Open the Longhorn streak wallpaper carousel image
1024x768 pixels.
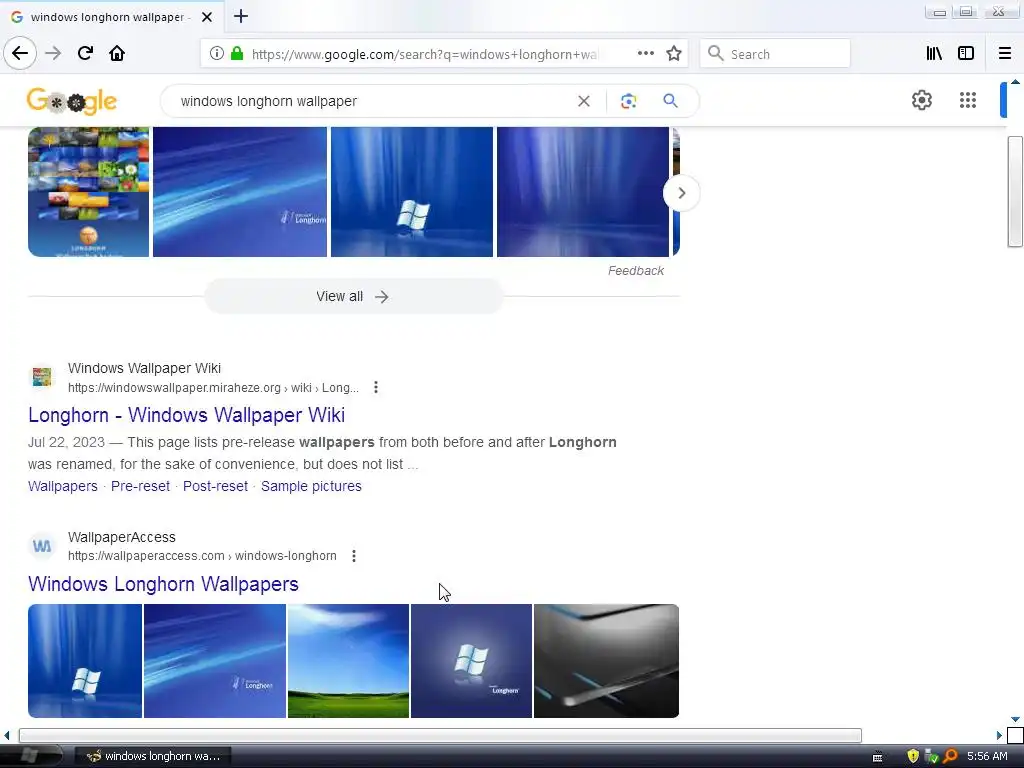pyautogui.click(x=240, y=192)
